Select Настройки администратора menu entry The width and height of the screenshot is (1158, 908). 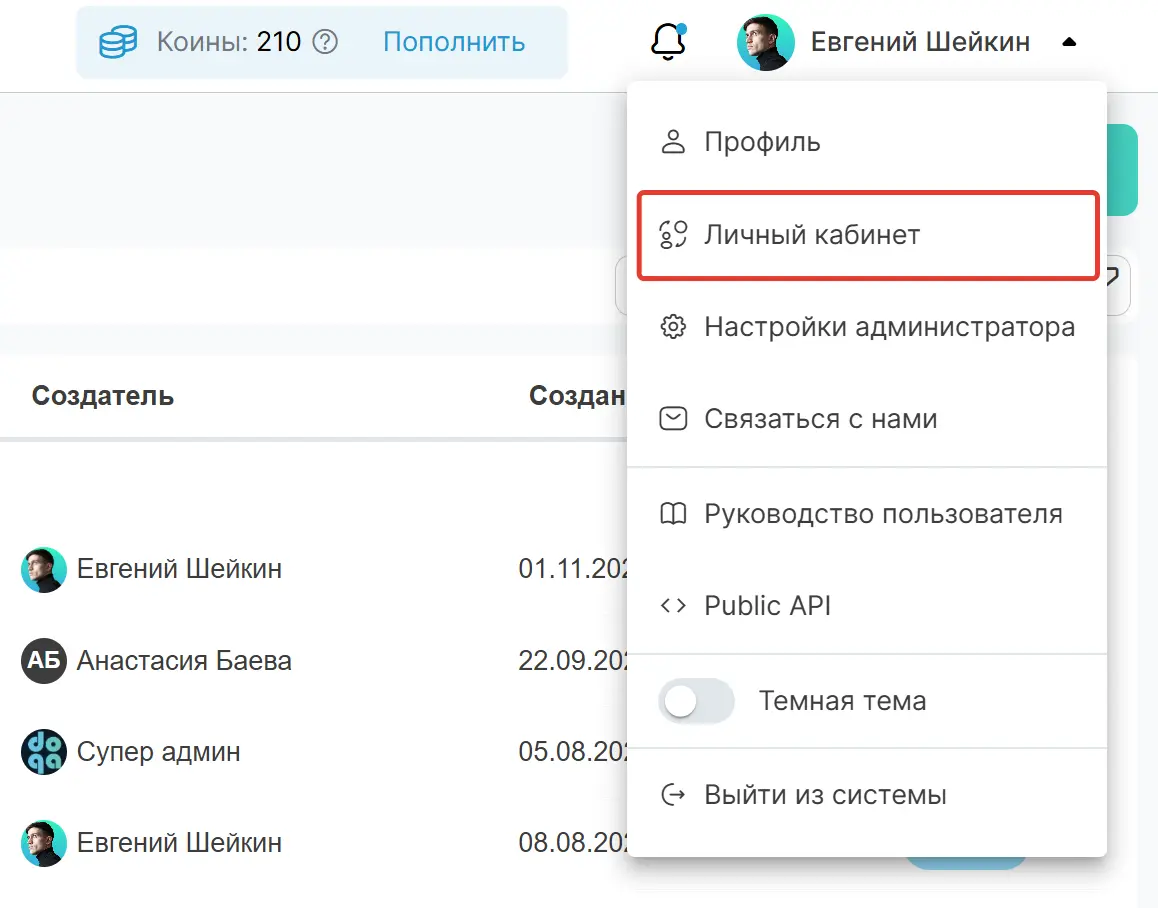[890, 326]
